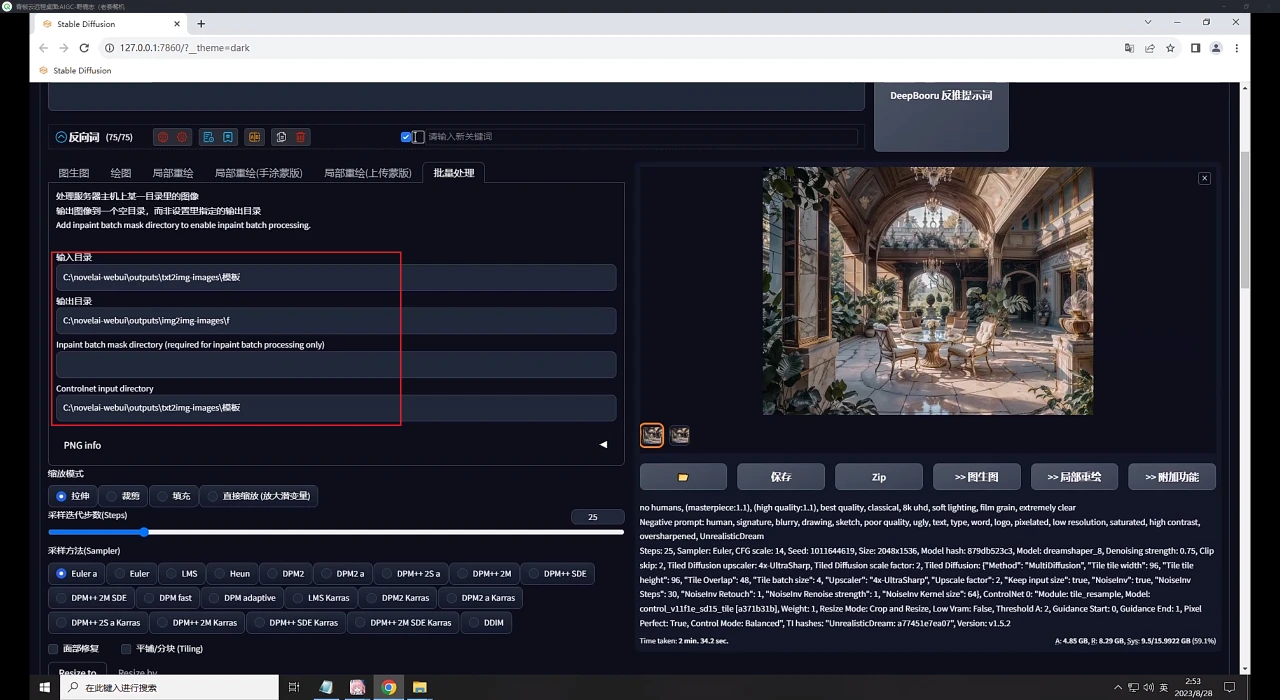Switch to the 绘图 tab
The height and width of the screenshot is (700, 1280).
pos(121,173)
